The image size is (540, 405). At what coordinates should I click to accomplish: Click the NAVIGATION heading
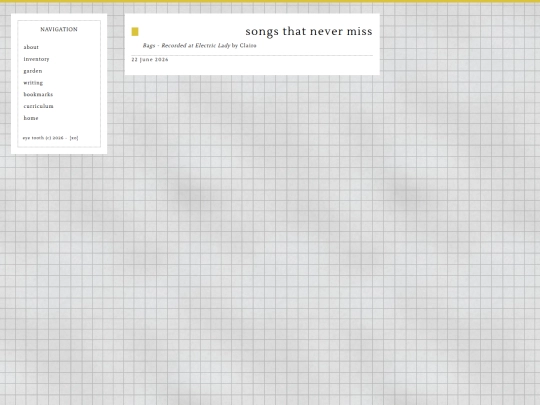point(59,30)
